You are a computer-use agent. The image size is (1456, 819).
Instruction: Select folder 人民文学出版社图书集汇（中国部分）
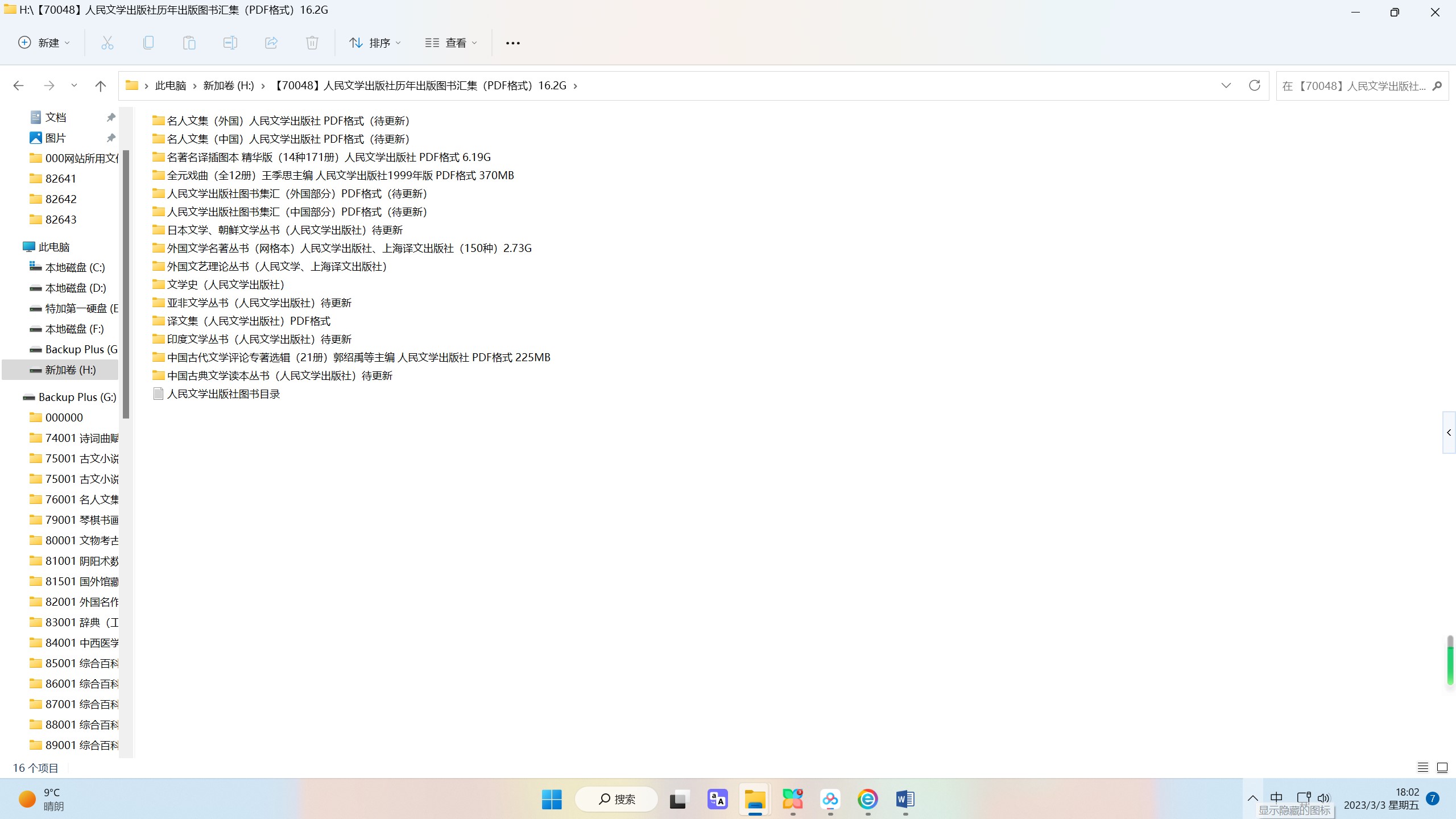click(289, 212)
